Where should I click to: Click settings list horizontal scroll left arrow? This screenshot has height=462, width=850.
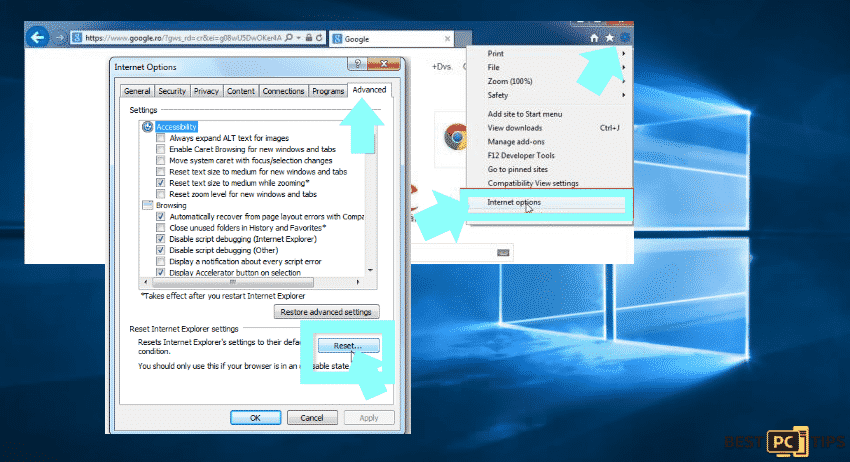[145, 282]
